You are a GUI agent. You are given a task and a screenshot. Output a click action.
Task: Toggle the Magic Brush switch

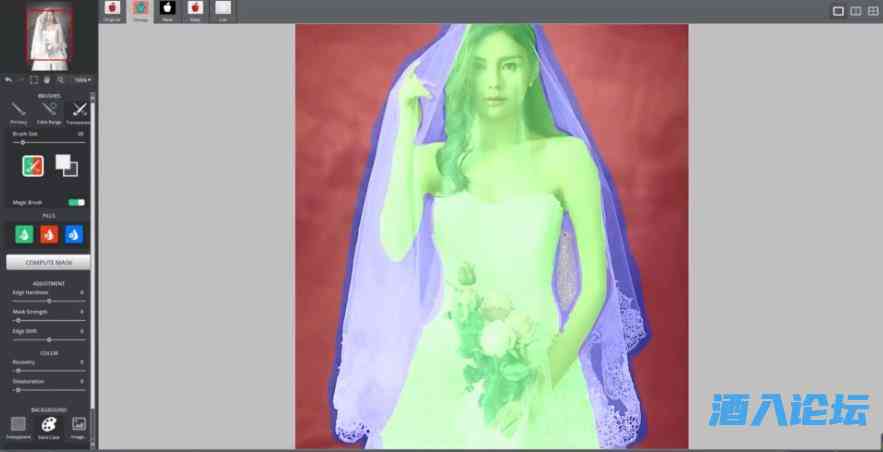[x=76, y=202]
